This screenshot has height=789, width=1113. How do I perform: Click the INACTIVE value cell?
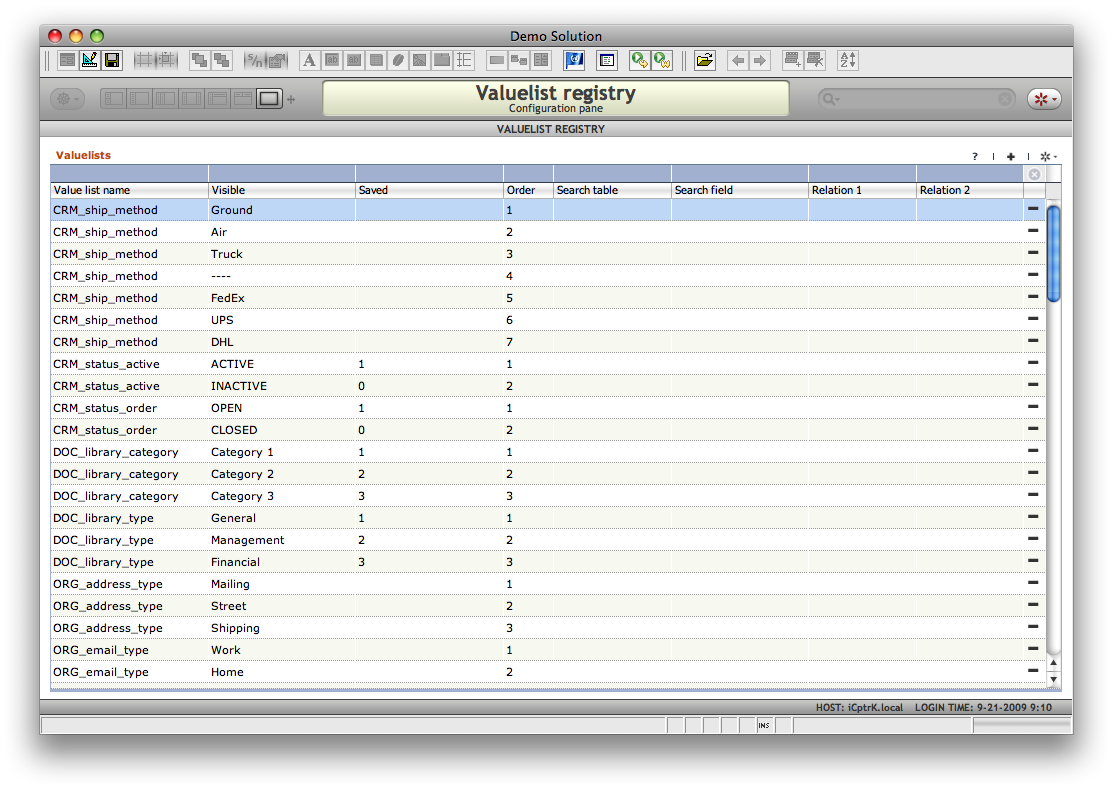pyautogui.click(x=282, y=386)
